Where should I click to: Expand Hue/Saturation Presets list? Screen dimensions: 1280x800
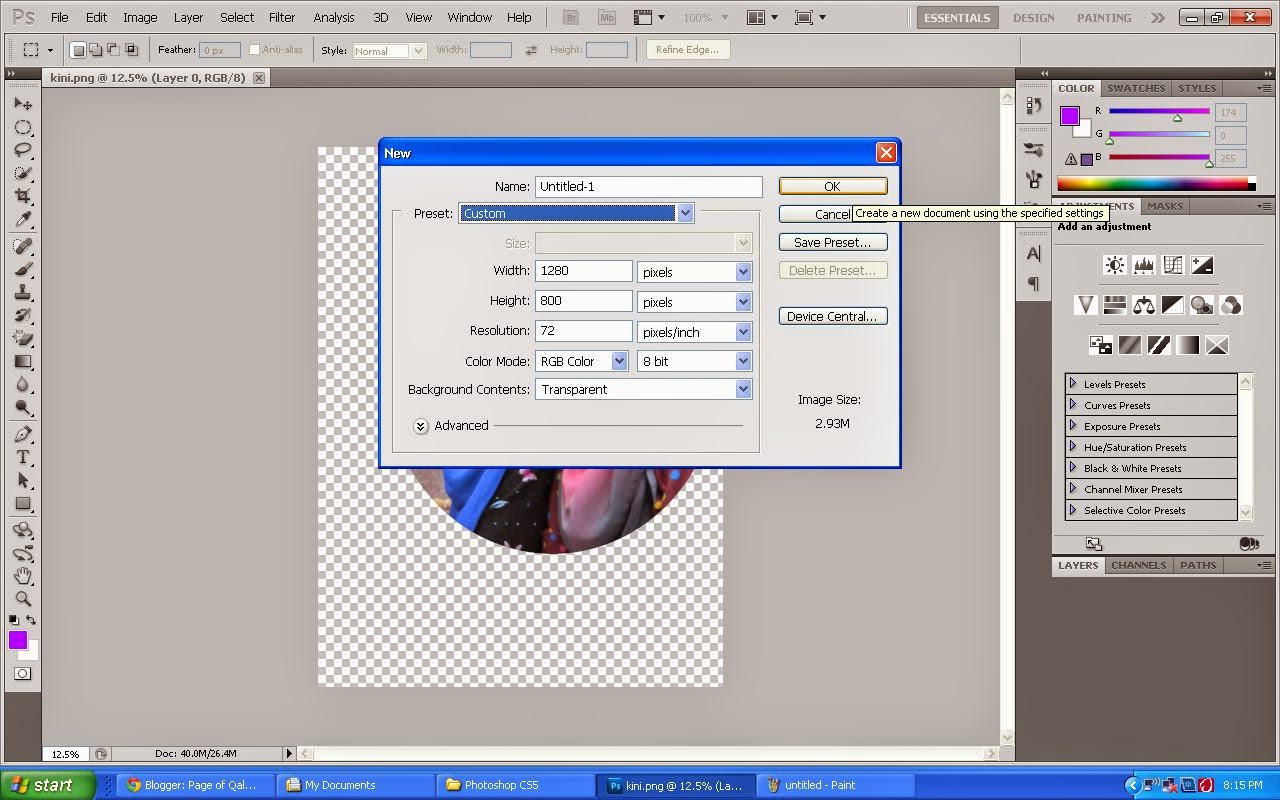pyautogui.click(x=1073, y=447)
